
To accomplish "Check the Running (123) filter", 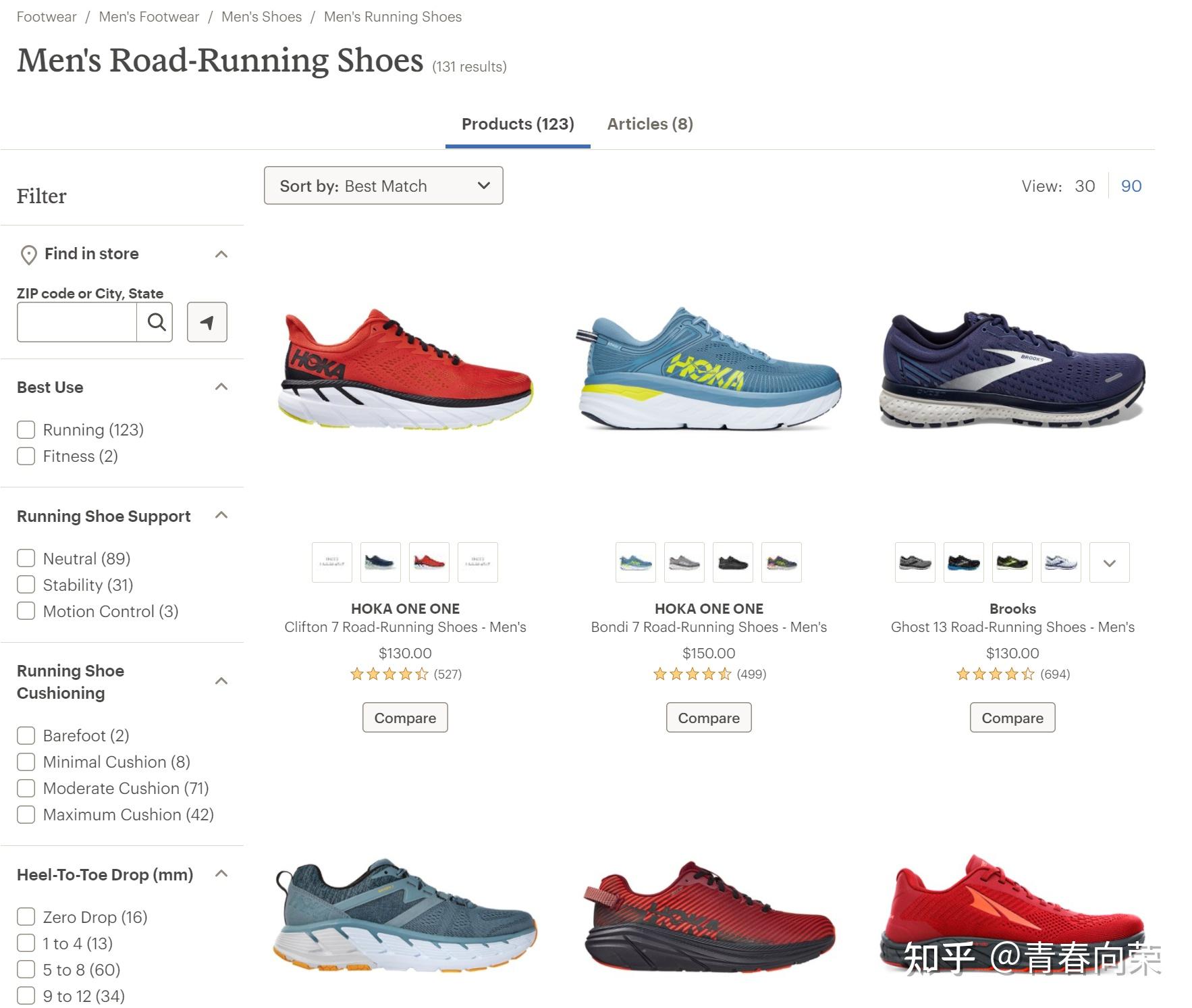I will pos(26,430).
